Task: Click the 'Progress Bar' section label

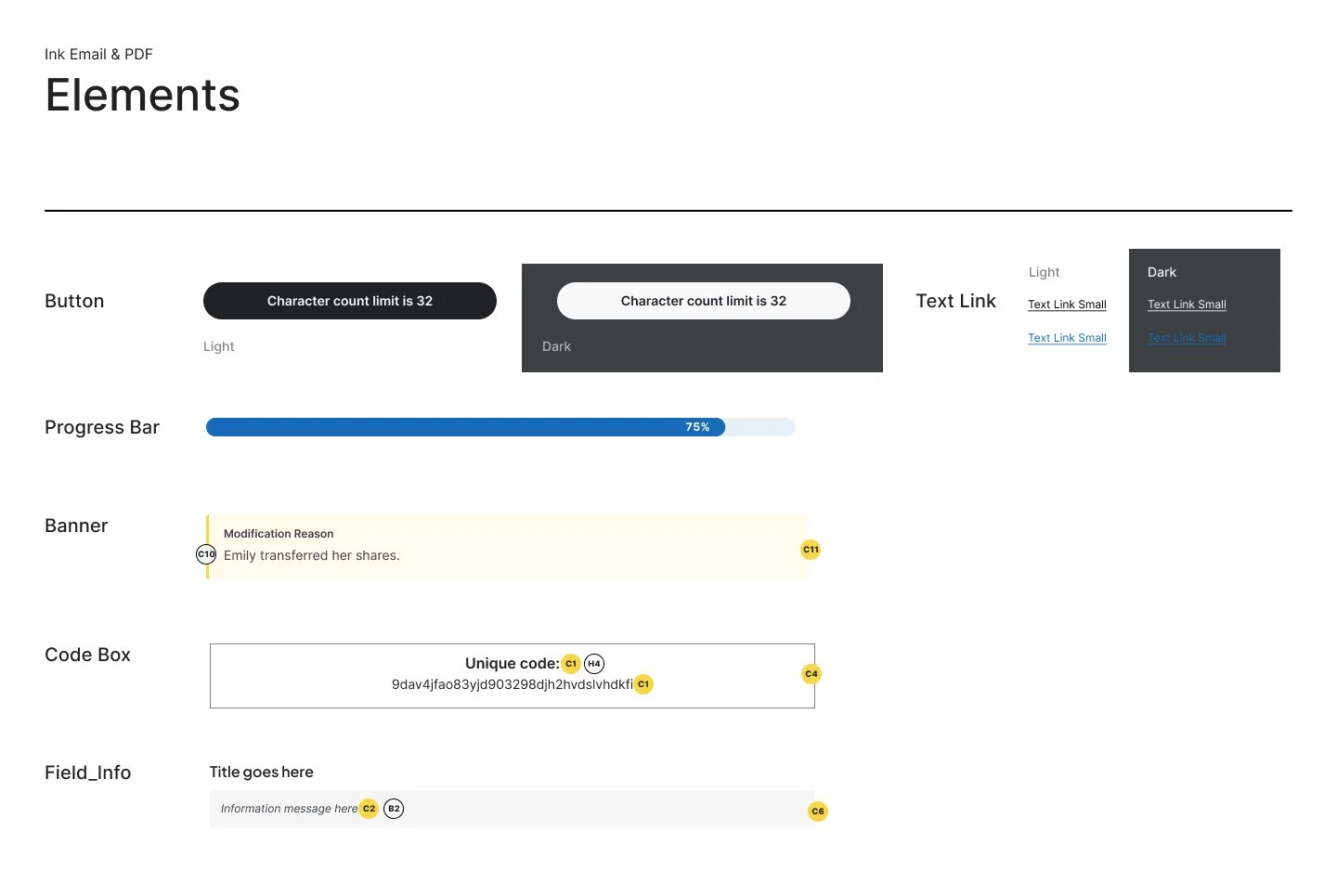Action: [x=102, y=427]
